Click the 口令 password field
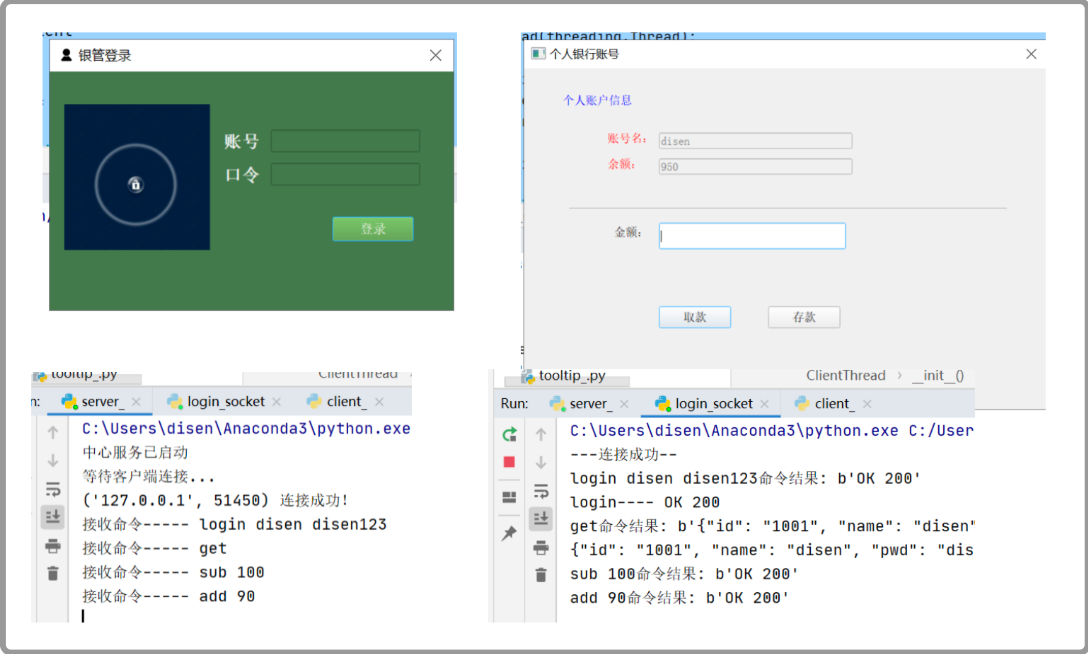Screen dimensions: 1088x654 tap(345, 174)
